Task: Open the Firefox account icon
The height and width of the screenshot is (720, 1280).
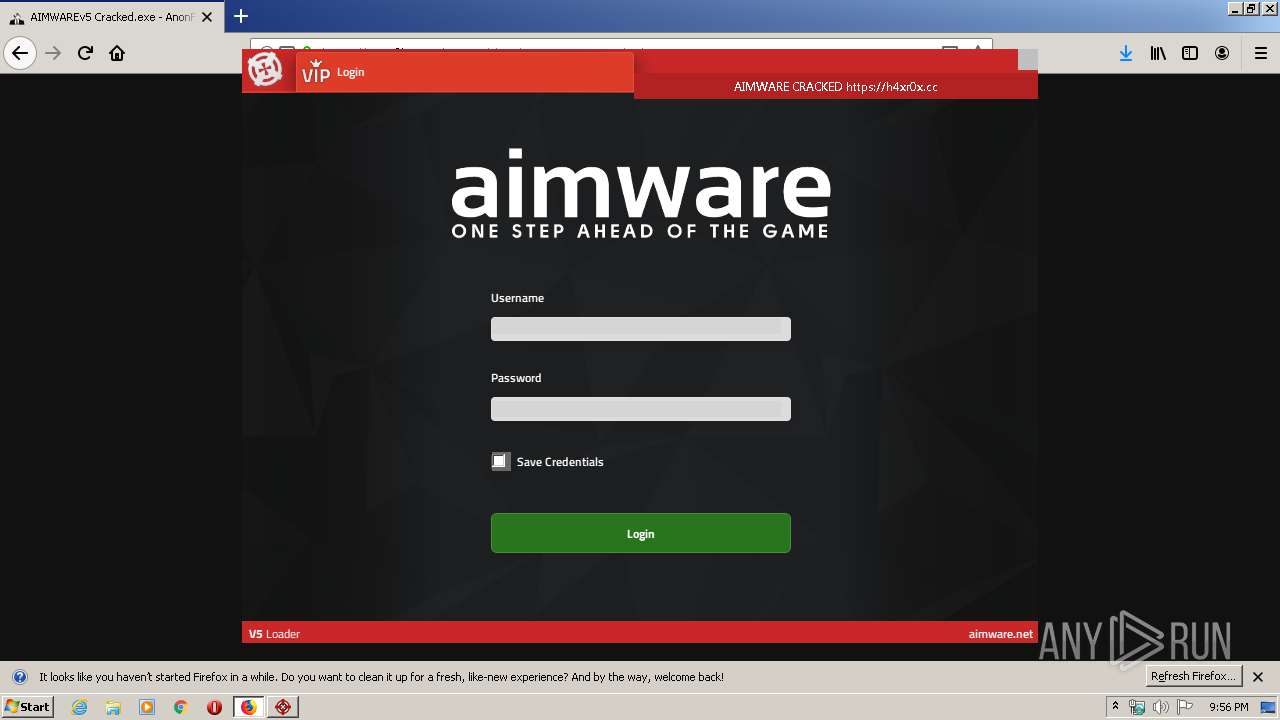Action: (x=1222, y=53)
